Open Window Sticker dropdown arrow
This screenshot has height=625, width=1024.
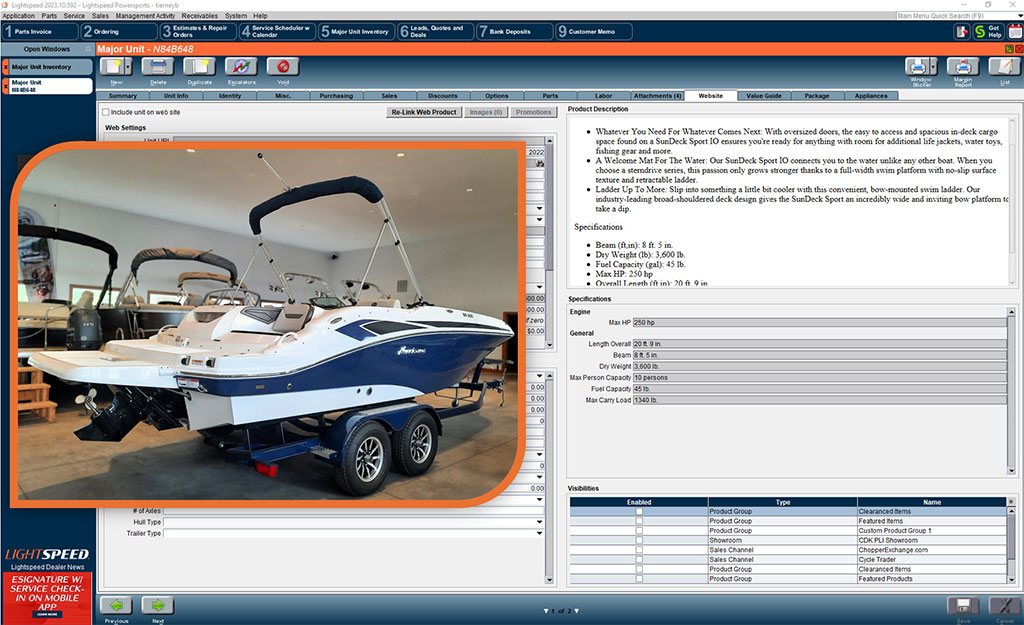[933, 67]
